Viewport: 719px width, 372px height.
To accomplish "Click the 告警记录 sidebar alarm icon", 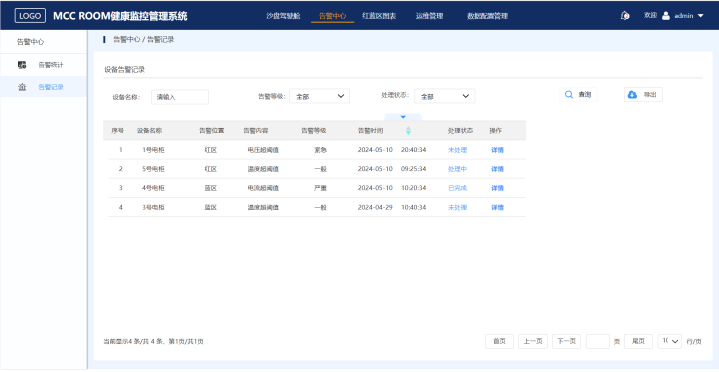I will 22,87.
